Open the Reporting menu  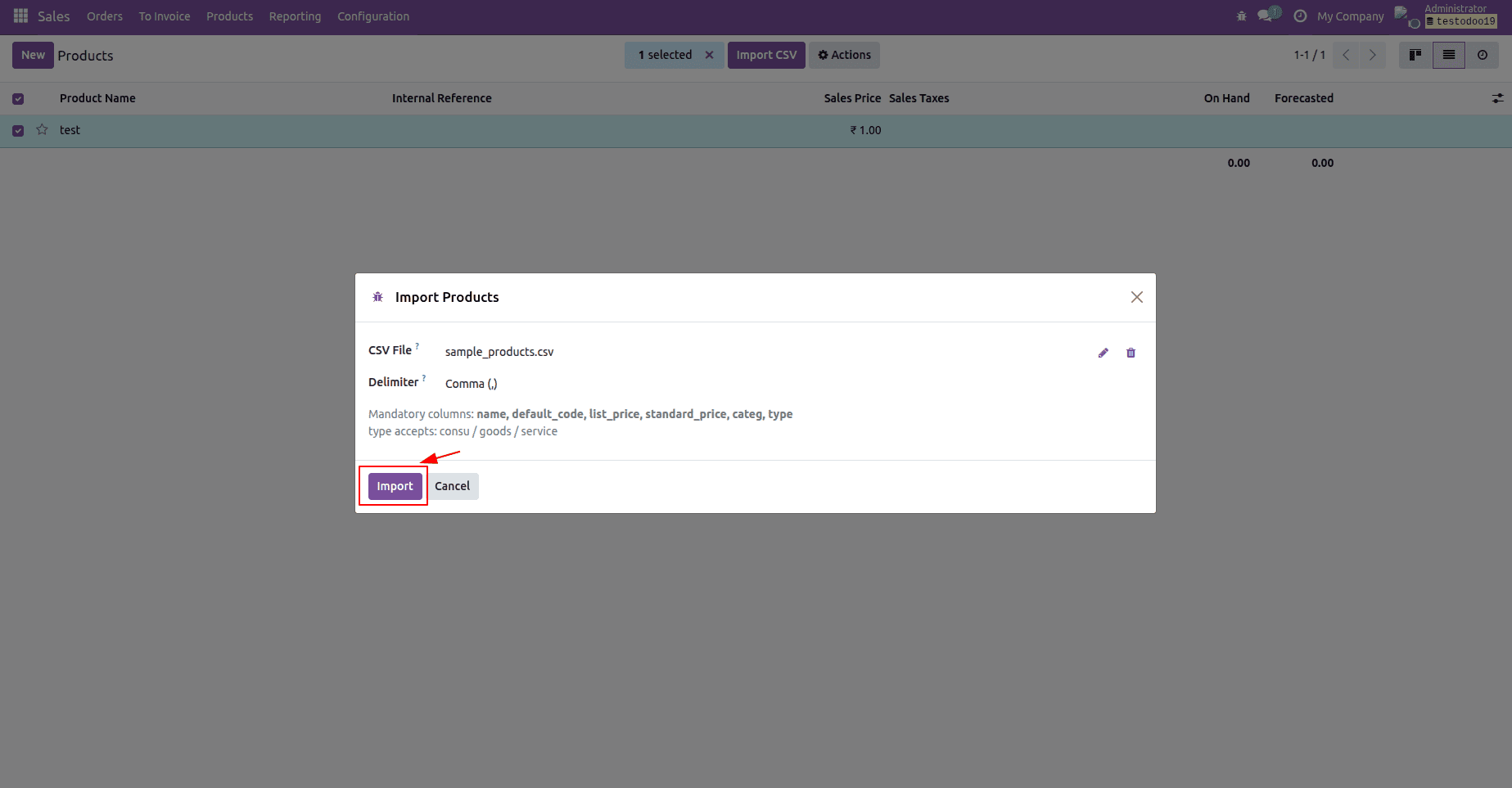295,16
